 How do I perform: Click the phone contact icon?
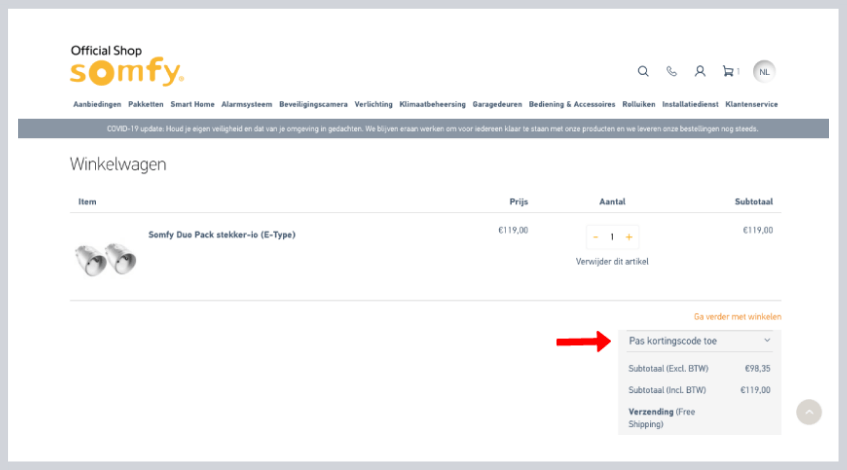point(671,71)
